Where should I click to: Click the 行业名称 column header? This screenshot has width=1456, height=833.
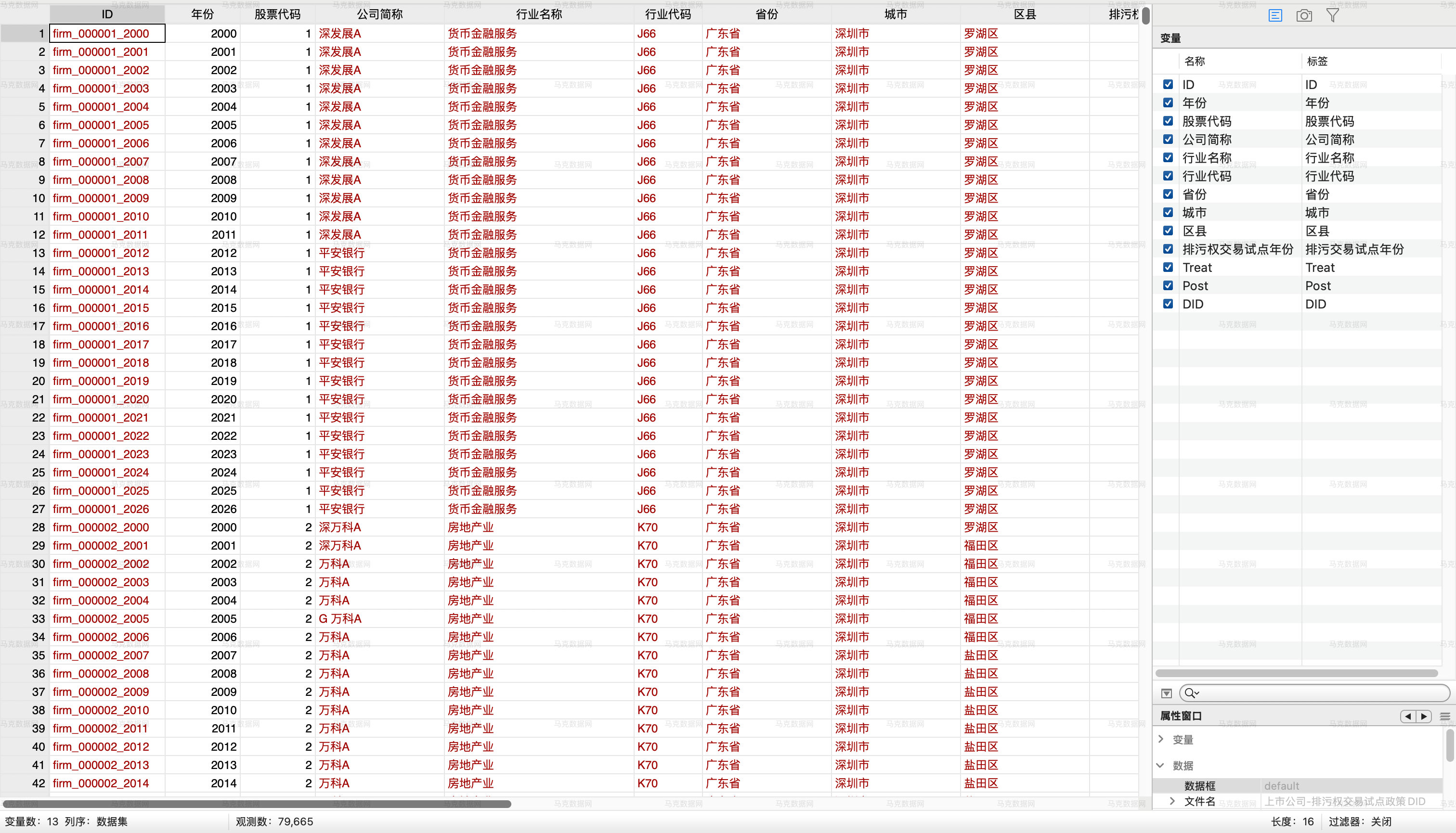(539, 14)
